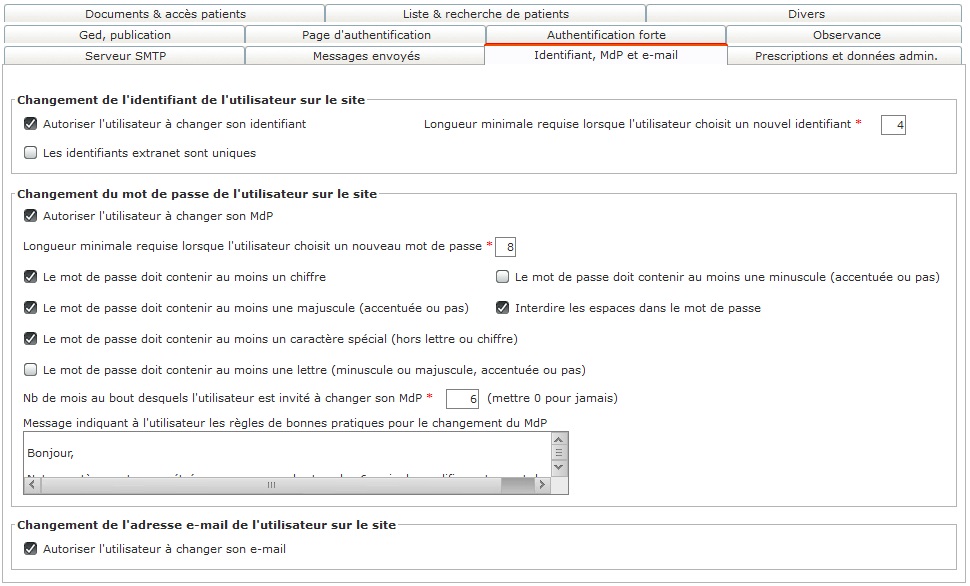
Task: Uncheck password must contain un chiffre
Action: [30, 277]
